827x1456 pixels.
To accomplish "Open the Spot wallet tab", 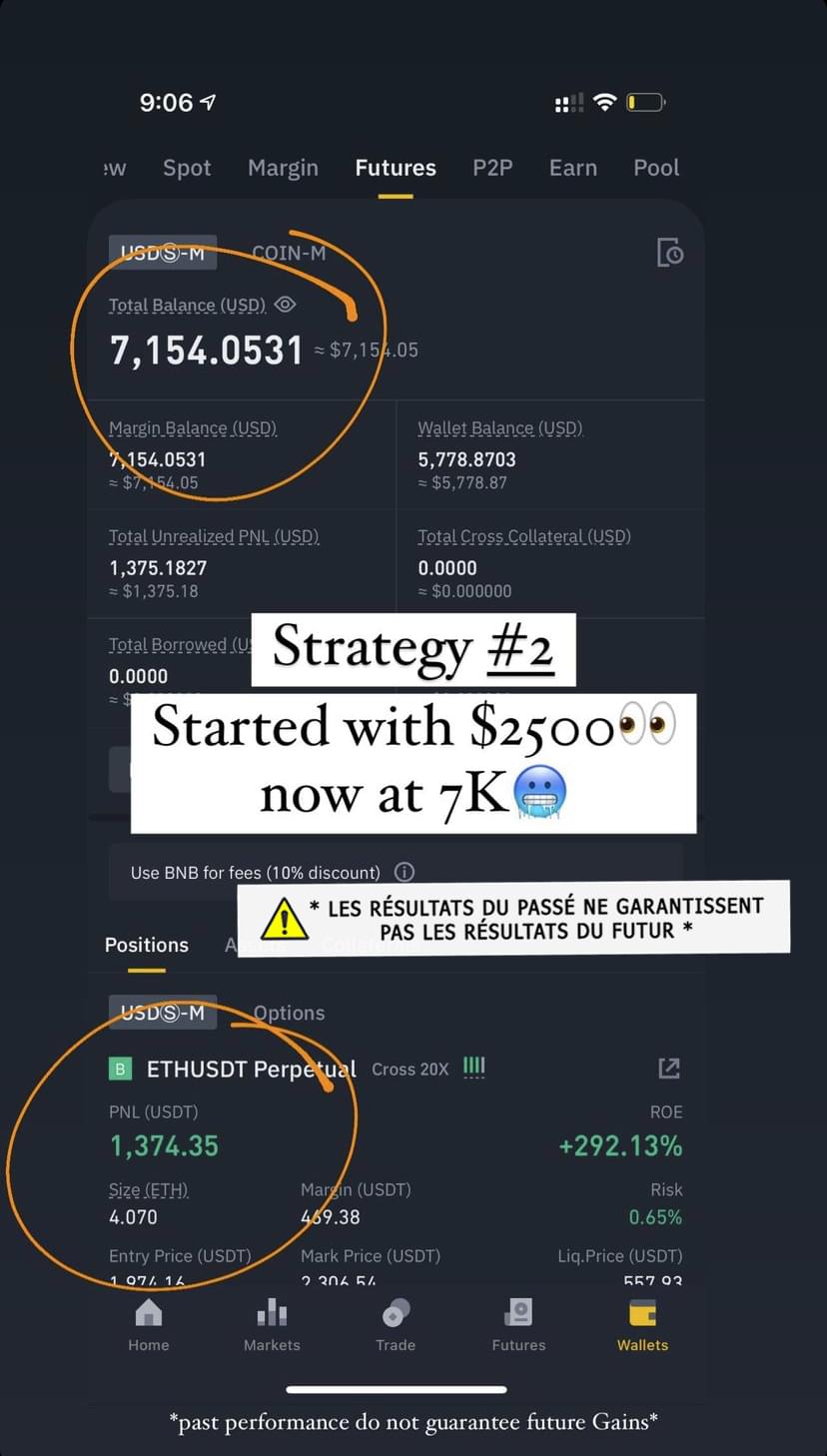I will tap(187, 168).
